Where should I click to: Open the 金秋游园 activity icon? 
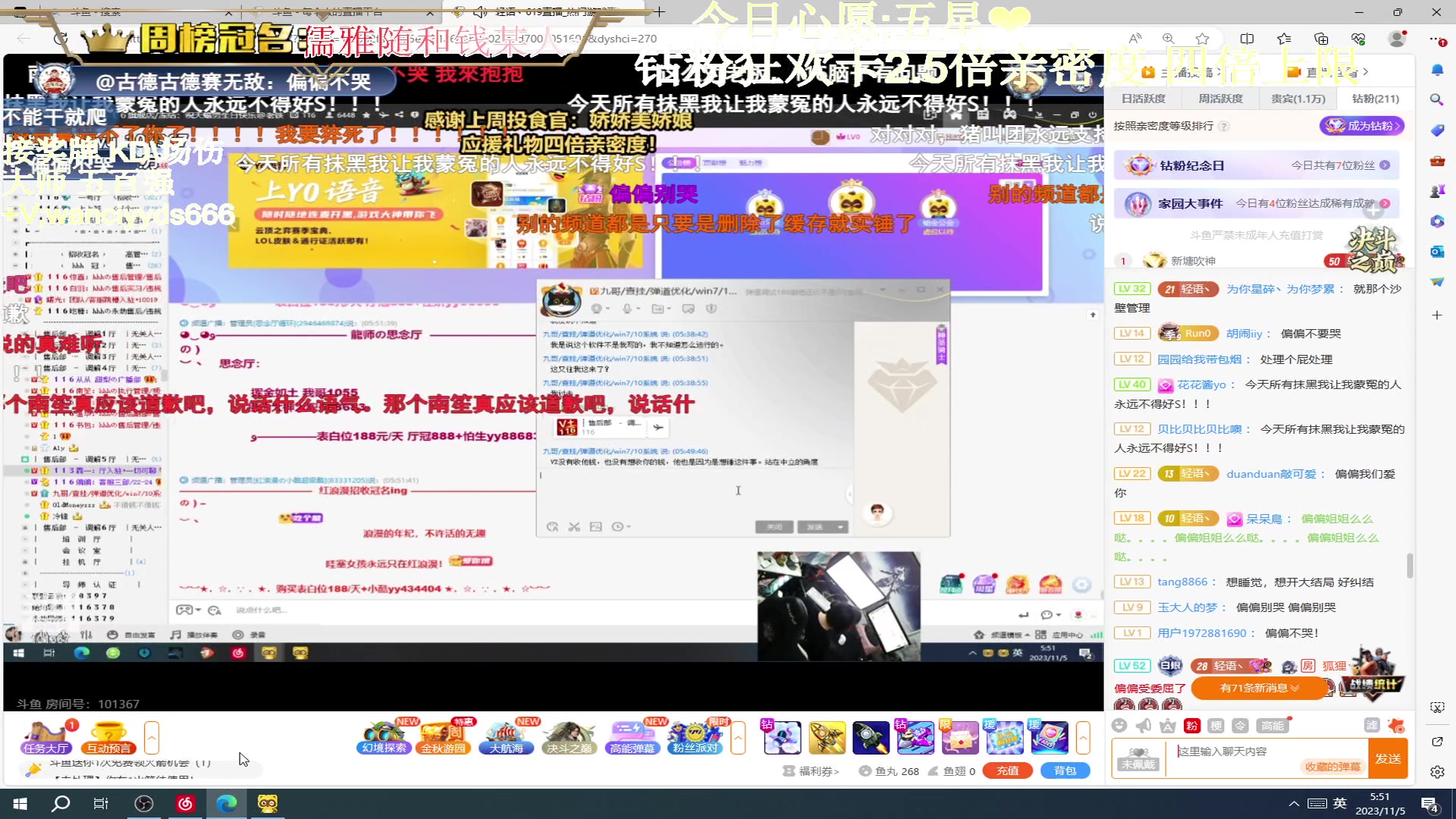(444, 737)
